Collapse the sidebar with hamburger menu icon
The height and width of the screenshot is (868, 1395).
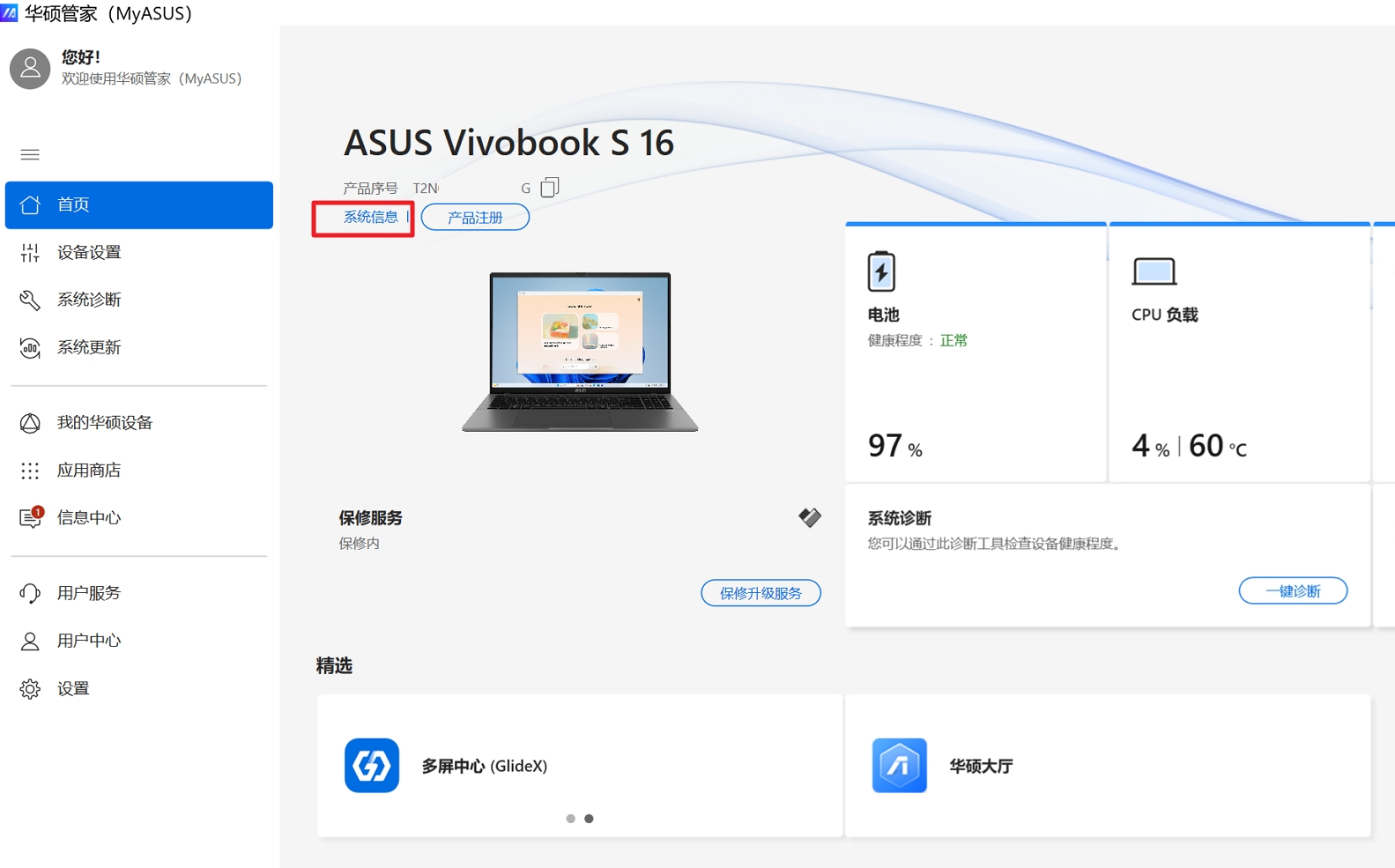pos(30,155)
